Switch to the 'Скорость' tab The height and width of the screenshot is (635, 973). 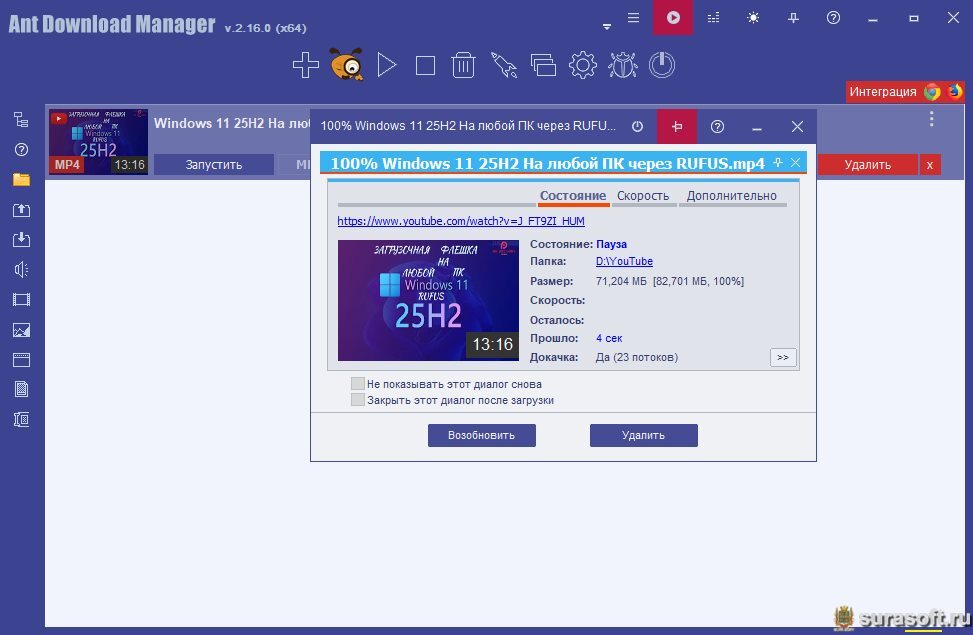click(642, 196)
